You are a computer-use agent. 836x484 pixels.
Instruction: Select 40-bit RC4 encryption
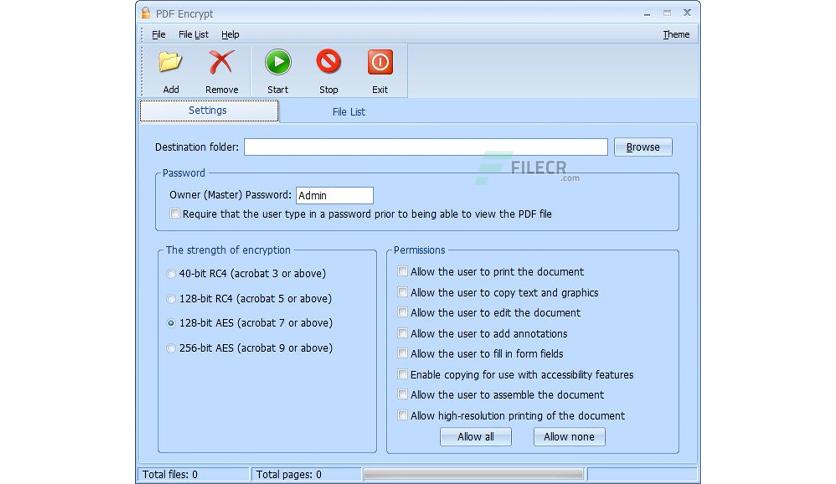[x=171, y=274]
